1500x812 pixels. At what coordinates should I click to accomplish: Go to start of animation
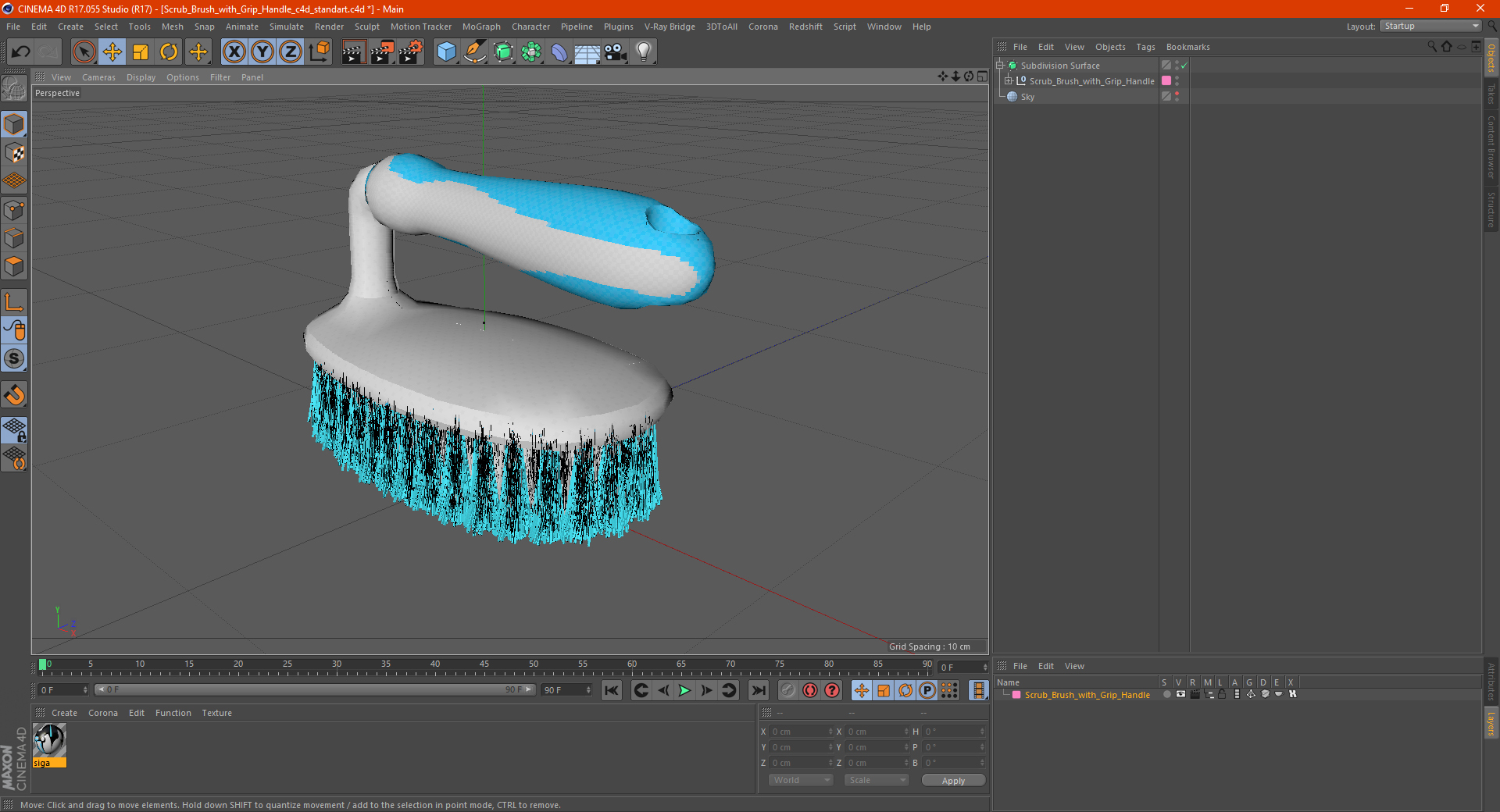tap(612, 690)
